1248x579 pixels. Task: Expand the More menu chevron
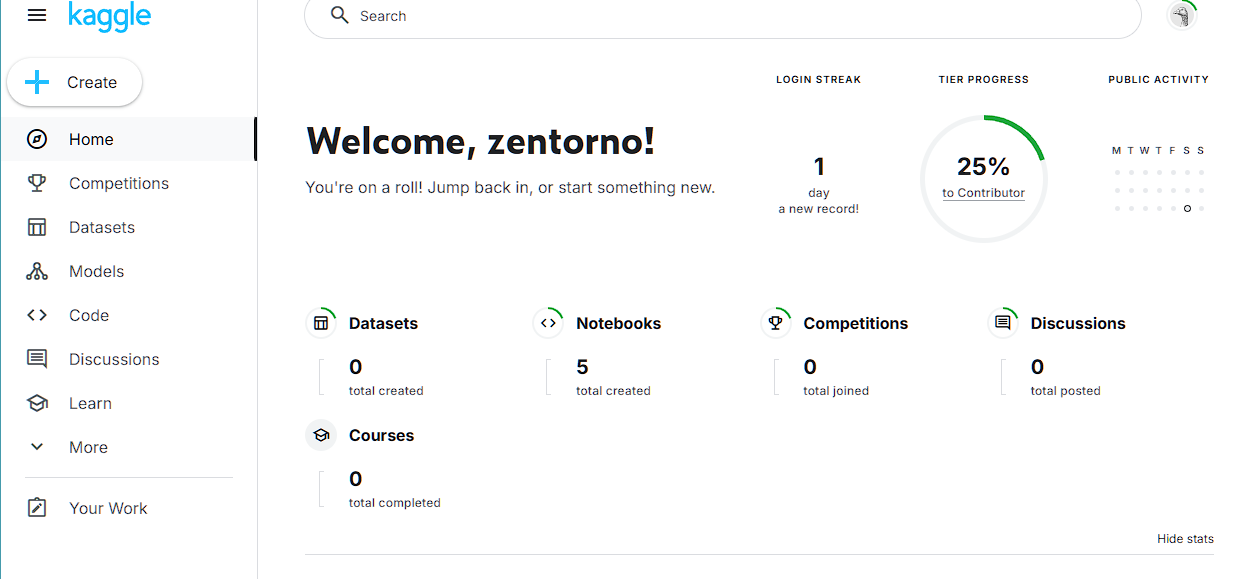pos(37,447)
